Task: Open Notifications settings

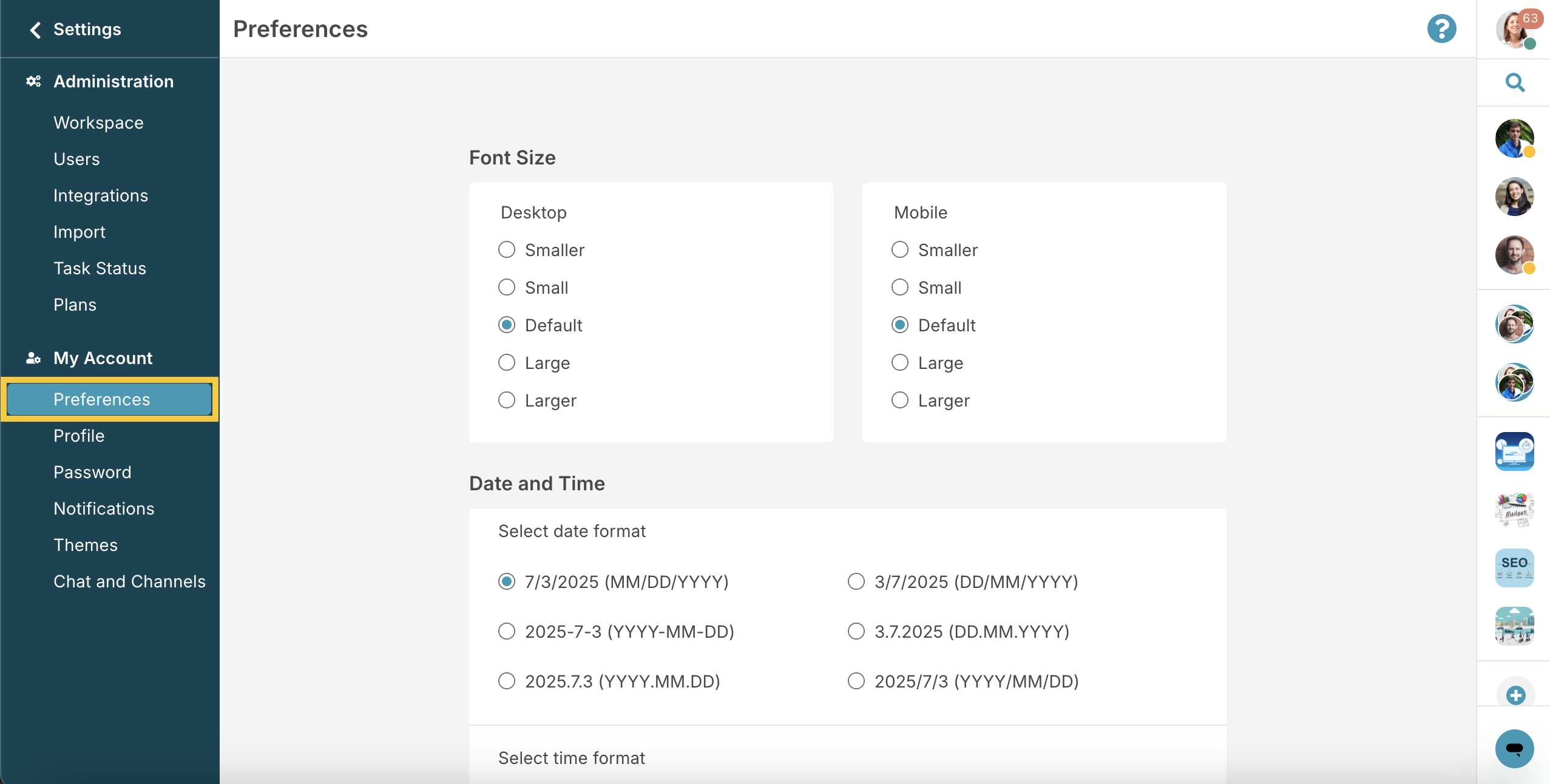Action: (x=104, y=508)
